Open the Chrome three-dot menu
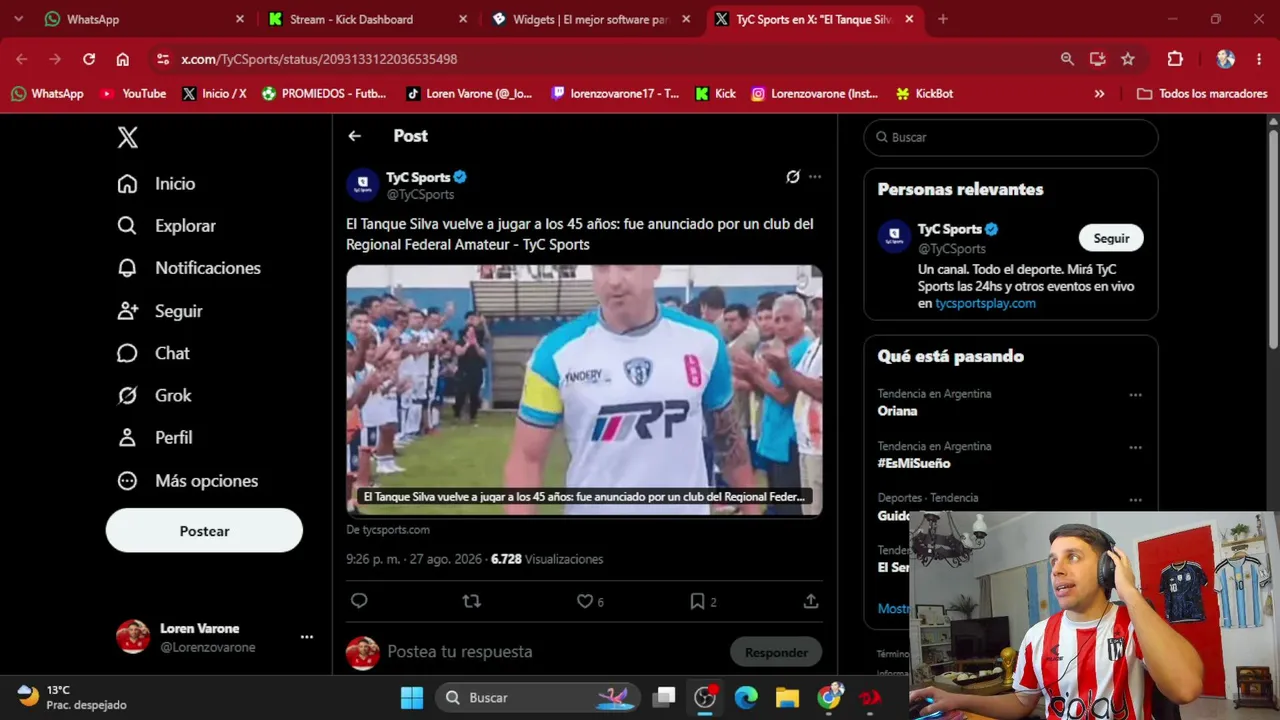The image size is (1280, 720). coord(1258,59)
